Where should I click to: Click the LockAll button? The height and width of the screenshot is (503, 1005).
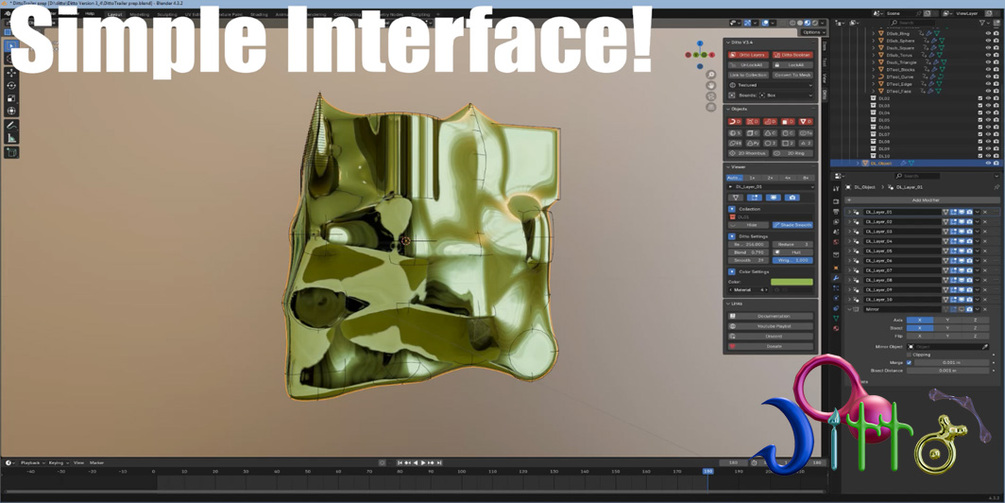[x=793, y=65]
